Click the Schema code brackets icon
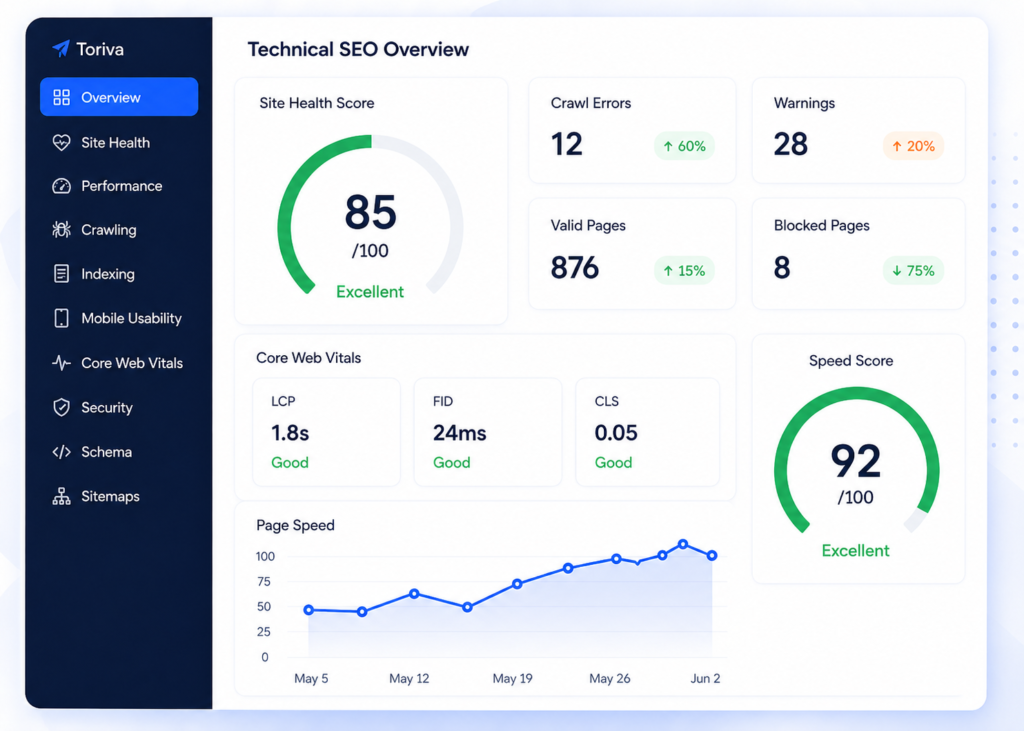The height and width of the screenshot is (731, 1024). [61, 452]
